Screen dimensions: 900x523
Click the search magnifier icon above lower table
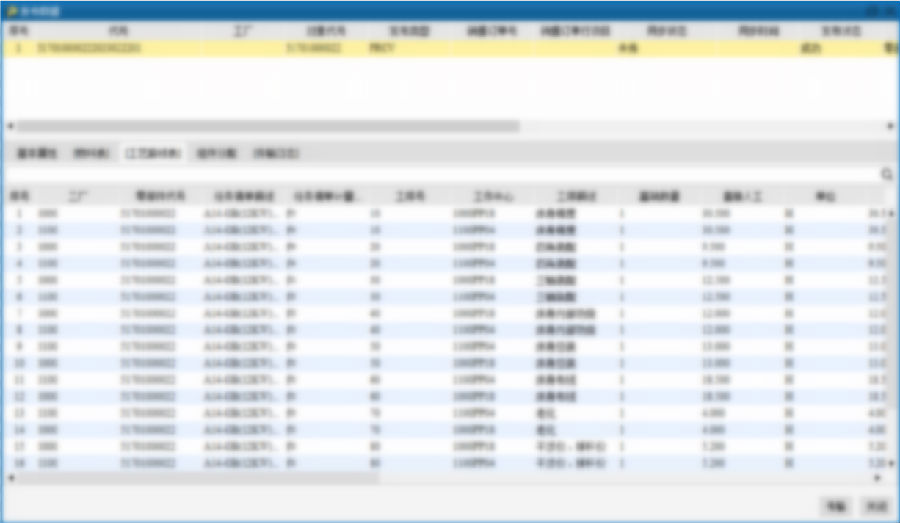point(887,174)
